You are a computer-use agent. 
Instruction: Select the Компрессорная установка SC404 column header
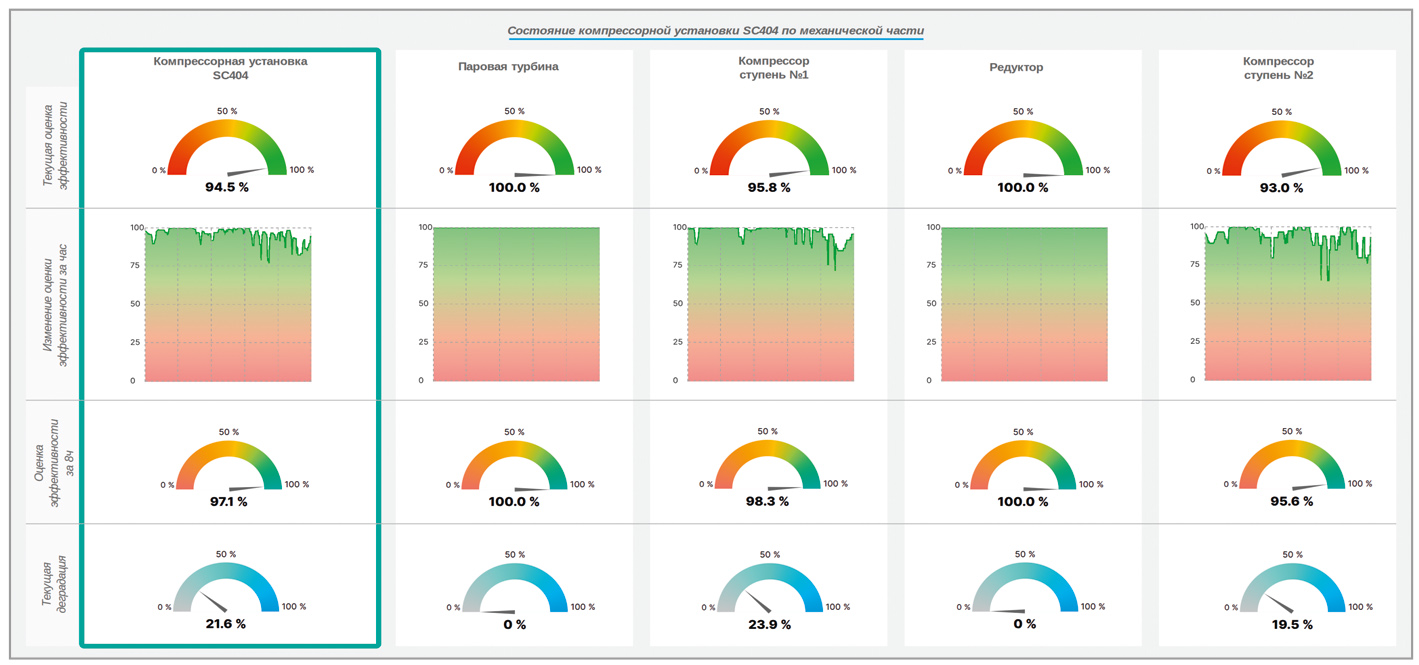pyautogui.click(x=230, y=68)
